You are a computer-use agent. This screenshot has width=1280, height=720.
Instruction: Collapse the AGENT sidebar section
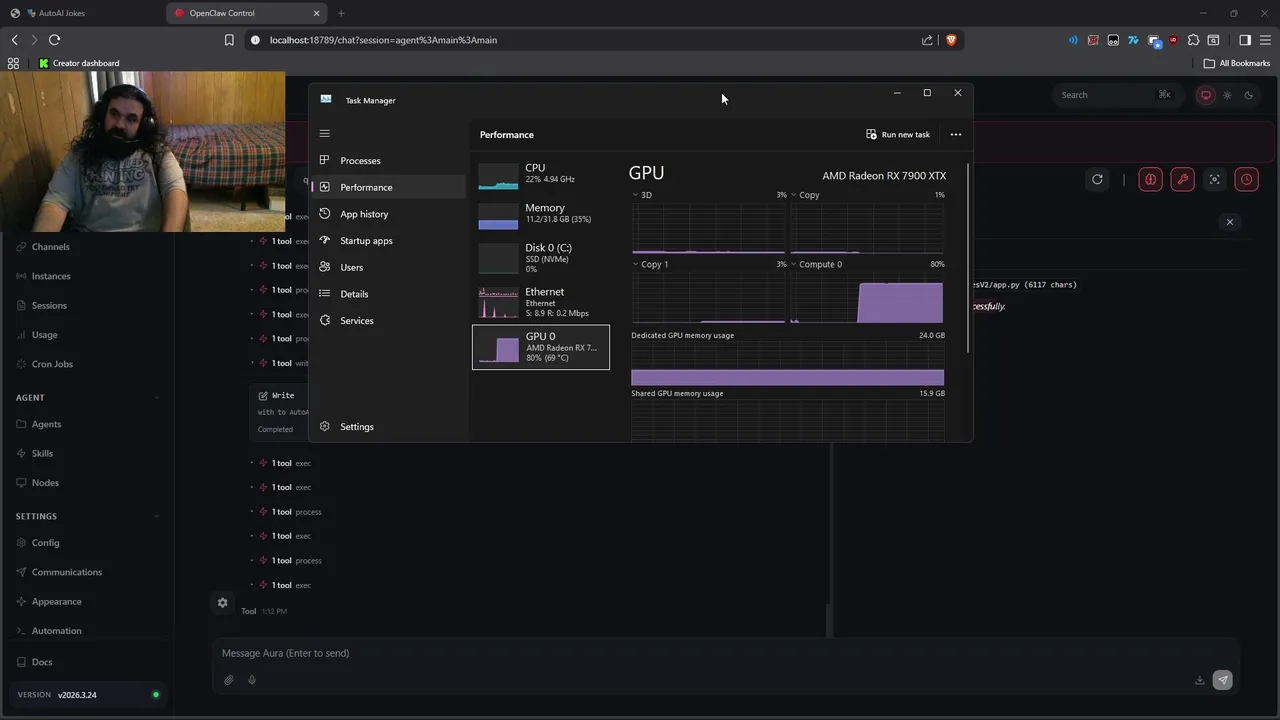[88, 398]
